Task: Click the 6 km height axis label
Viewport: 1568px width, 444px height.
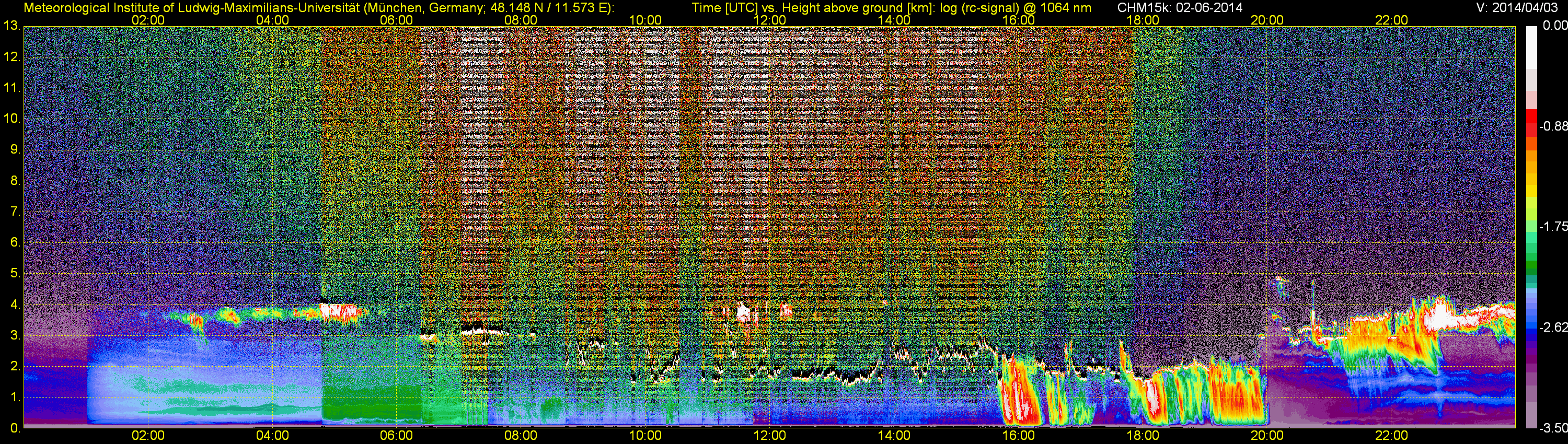Action: [15, 243]
